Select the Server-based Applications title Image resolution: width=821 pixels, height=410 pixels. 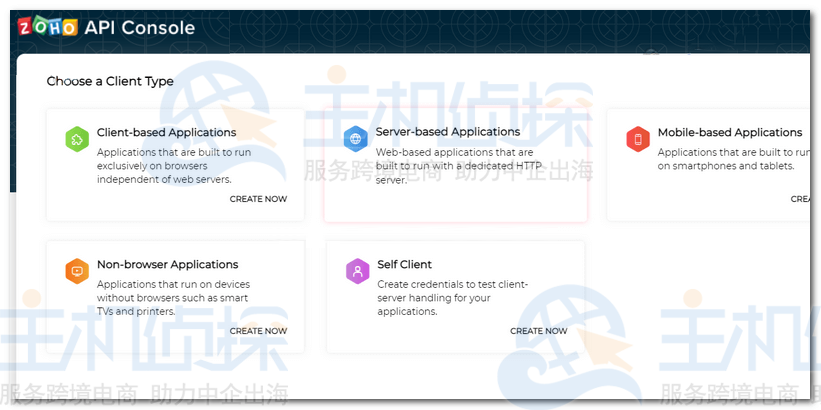click(x=447, y=132)
